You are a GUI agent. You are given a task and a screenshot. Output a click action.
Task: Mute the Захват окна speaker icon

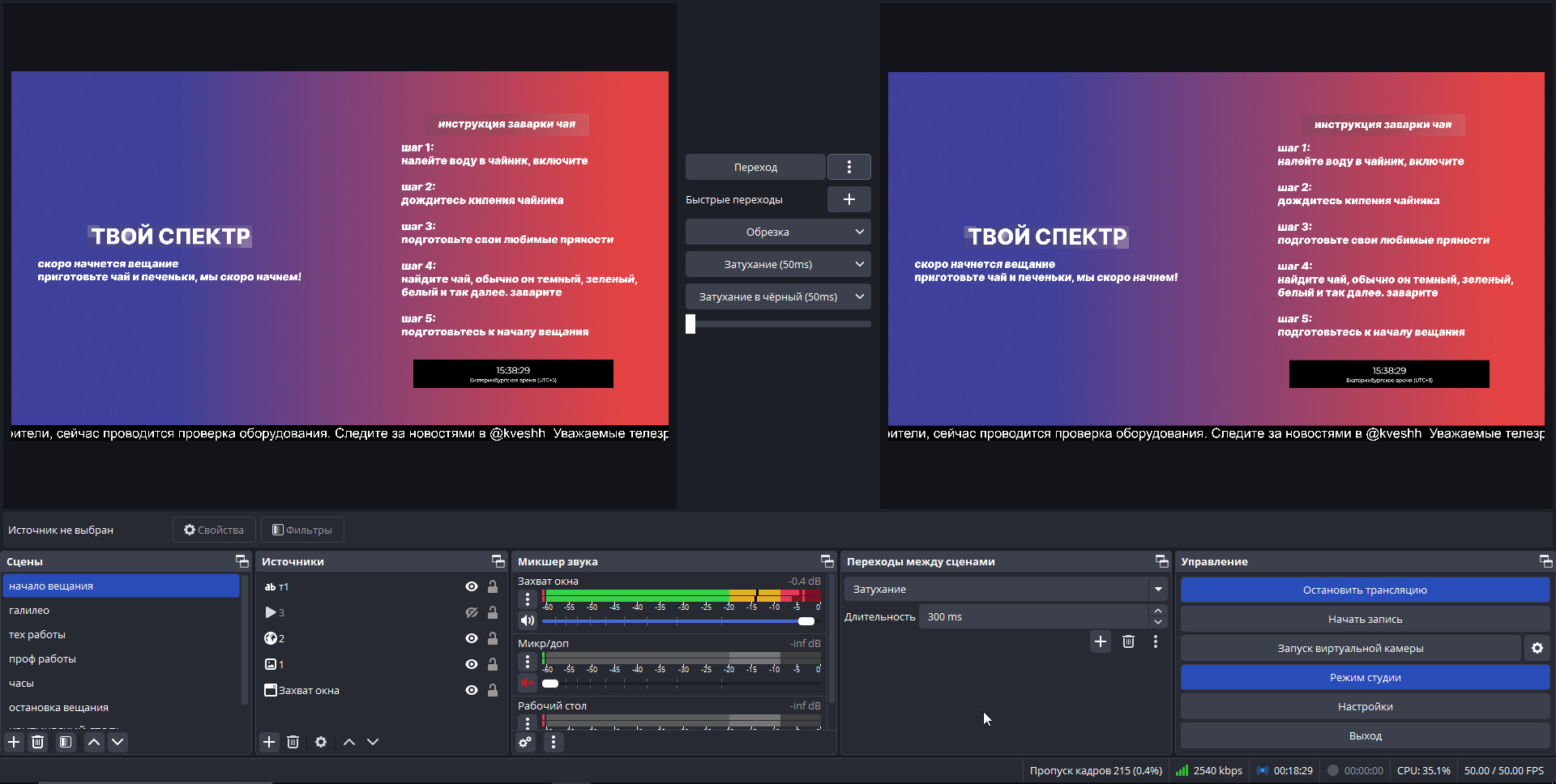click(528, 620)
